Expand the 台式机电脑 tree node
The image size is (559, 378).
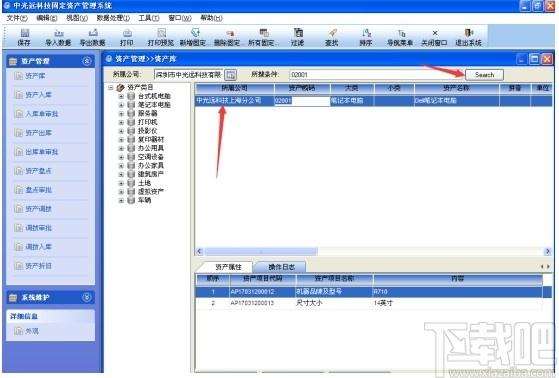(x=121, y=96)
